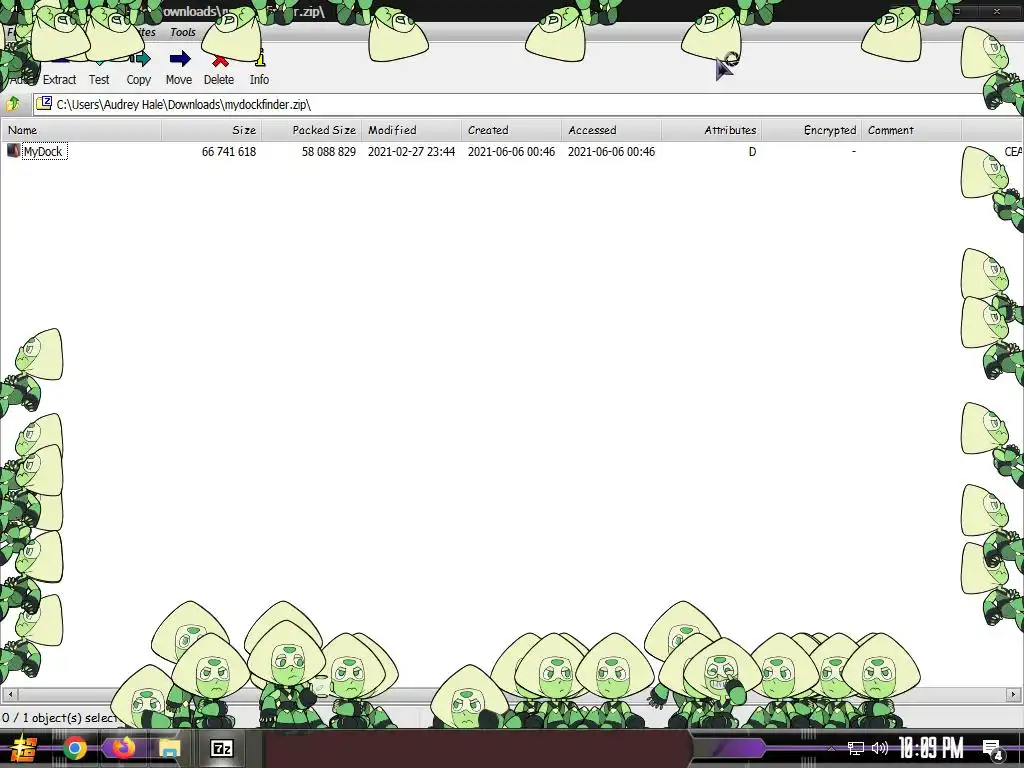Click size value 66 741 618
Viewport: 1024px width, 768px height.
(229, 152)
